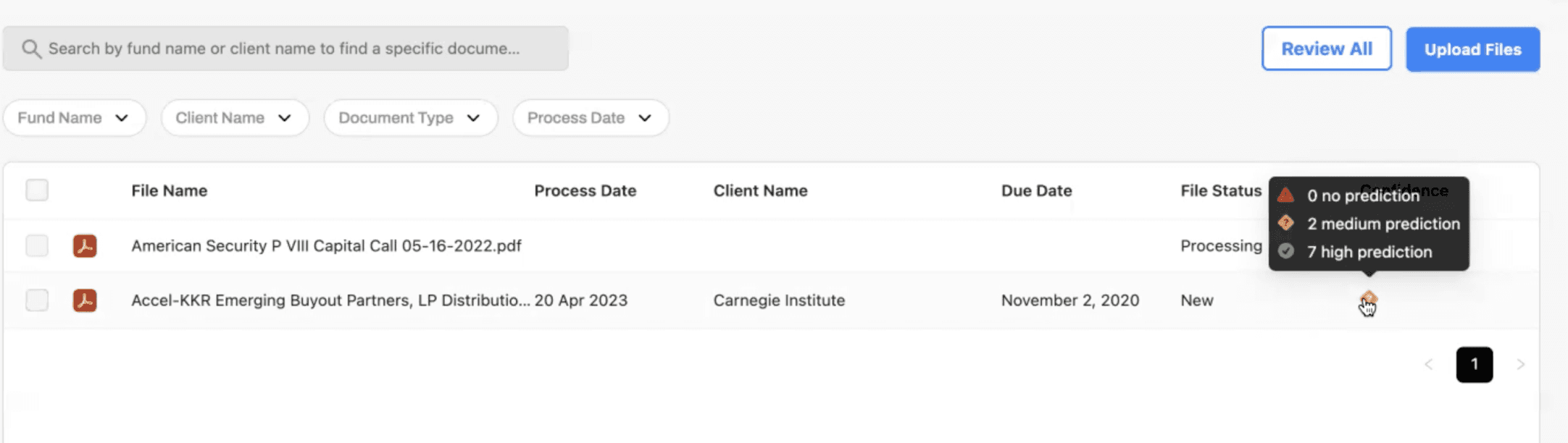Expand the Document Type filter

[411, 118]
